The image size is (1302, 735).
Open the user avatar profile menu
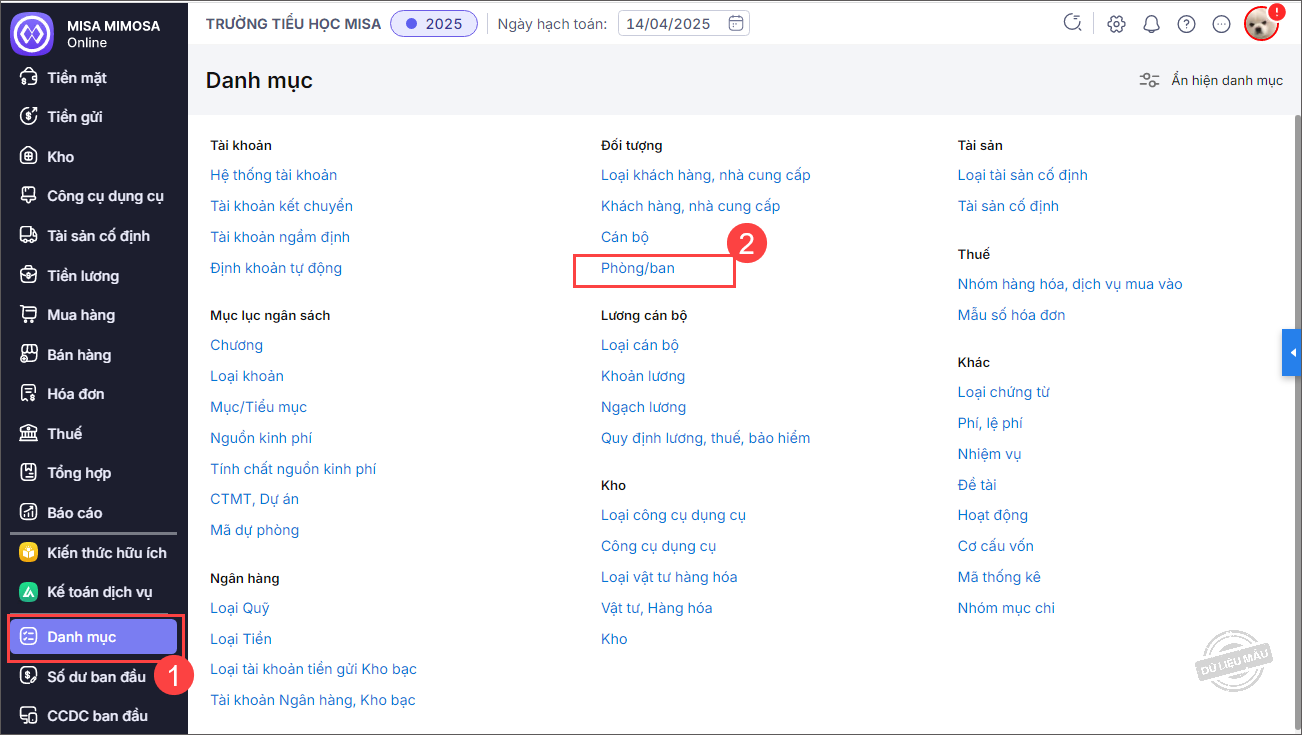click(1262, 24)
